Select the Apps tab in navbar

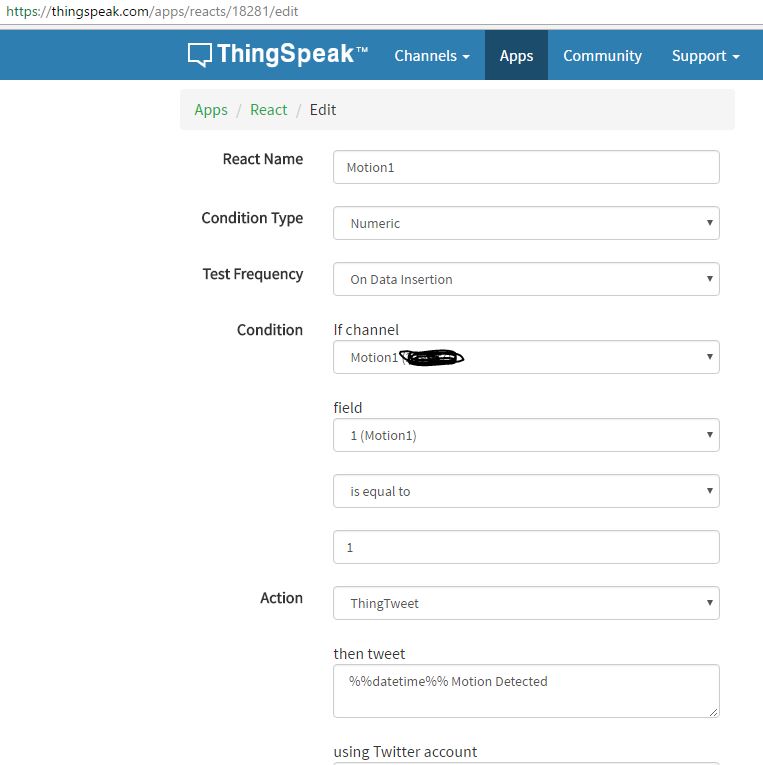point(516,56)
